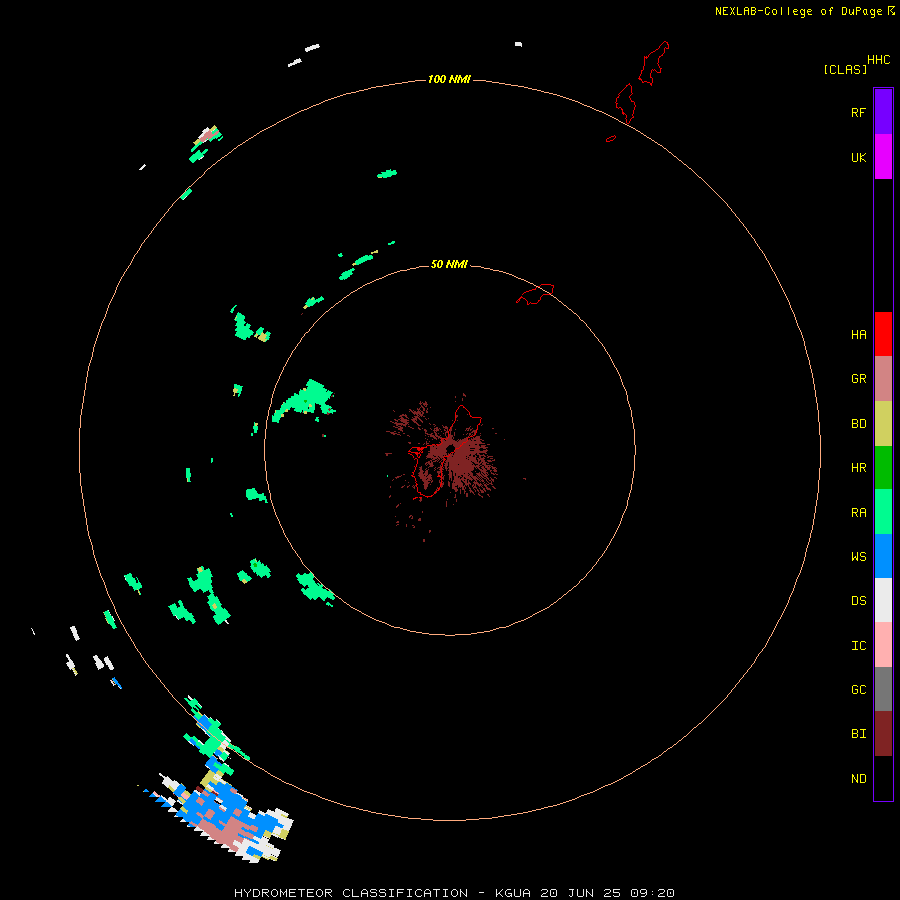Click the "NEXLAB-College of DuPage" credit text

[x=798, y=11]
